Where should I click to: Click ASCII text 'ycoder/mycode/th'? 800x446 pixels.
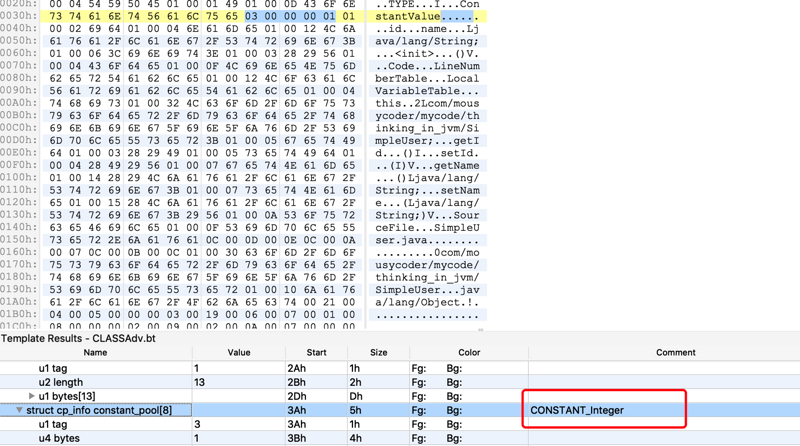click(427, 116)
